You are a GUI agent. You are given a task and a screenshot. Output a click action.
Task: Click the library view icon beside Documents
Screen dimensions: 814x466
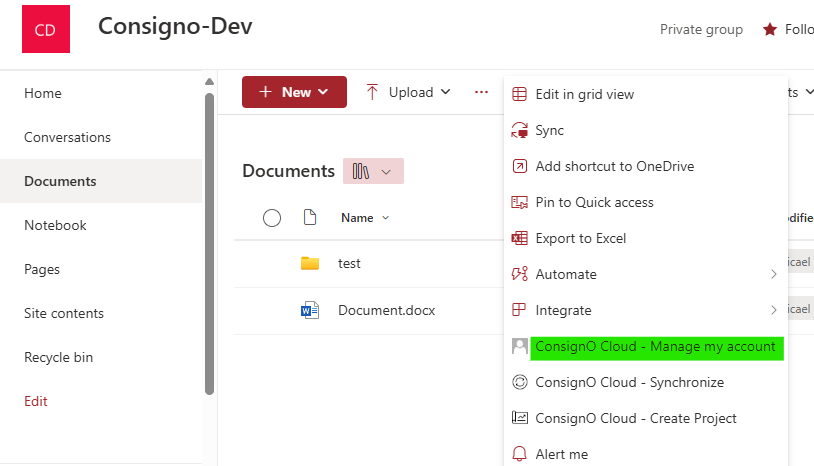click(x=361, y=171)
